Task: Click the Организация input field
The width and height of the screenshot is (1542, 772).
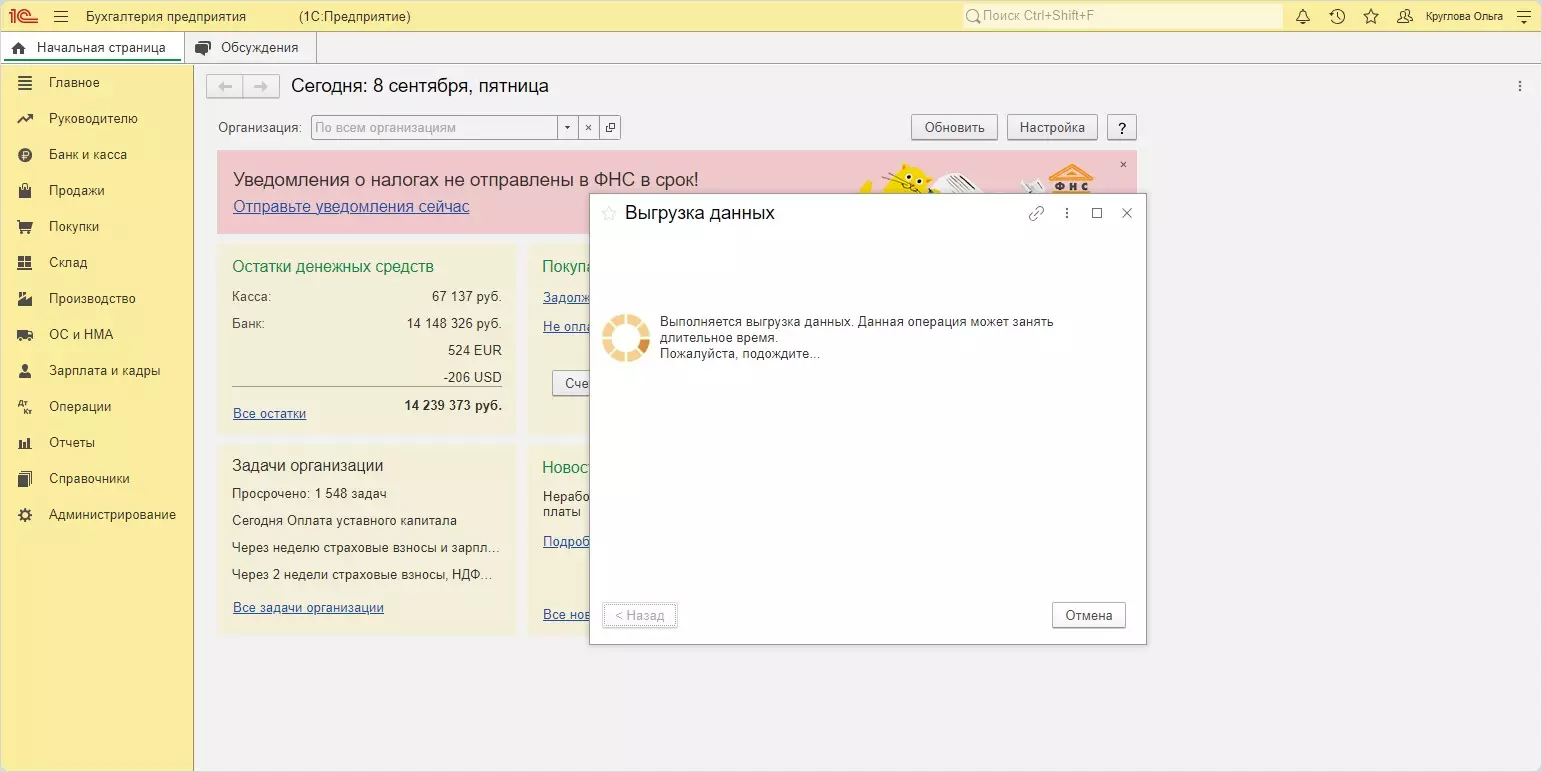Action: (x=434, y=128)
